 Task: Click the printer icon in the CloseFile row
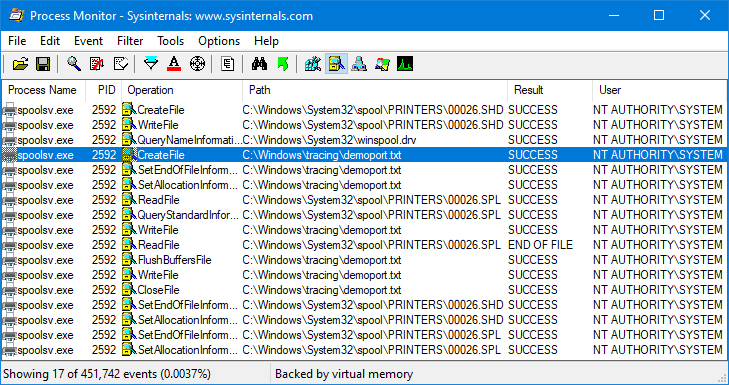pos(9,290)
